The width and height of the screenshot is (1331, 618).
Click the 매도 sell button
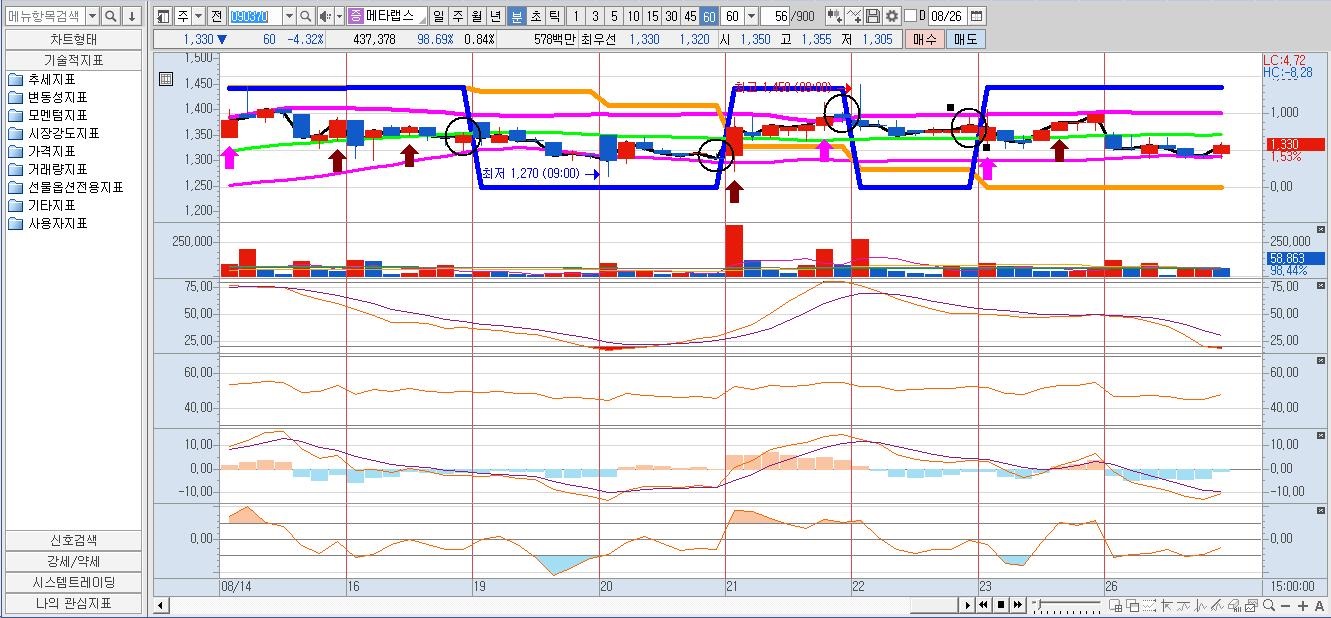click(x=965, y=39)
